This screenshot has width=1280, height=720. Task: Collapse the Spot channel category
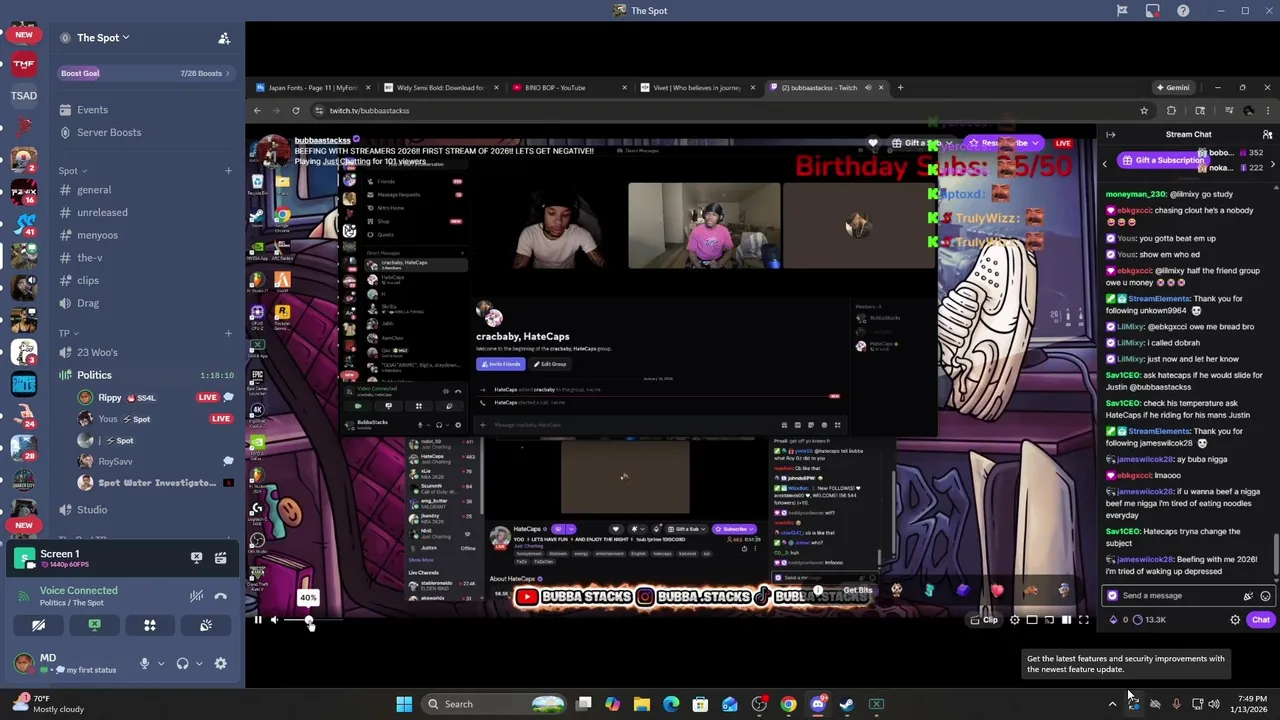coord(72,171)
